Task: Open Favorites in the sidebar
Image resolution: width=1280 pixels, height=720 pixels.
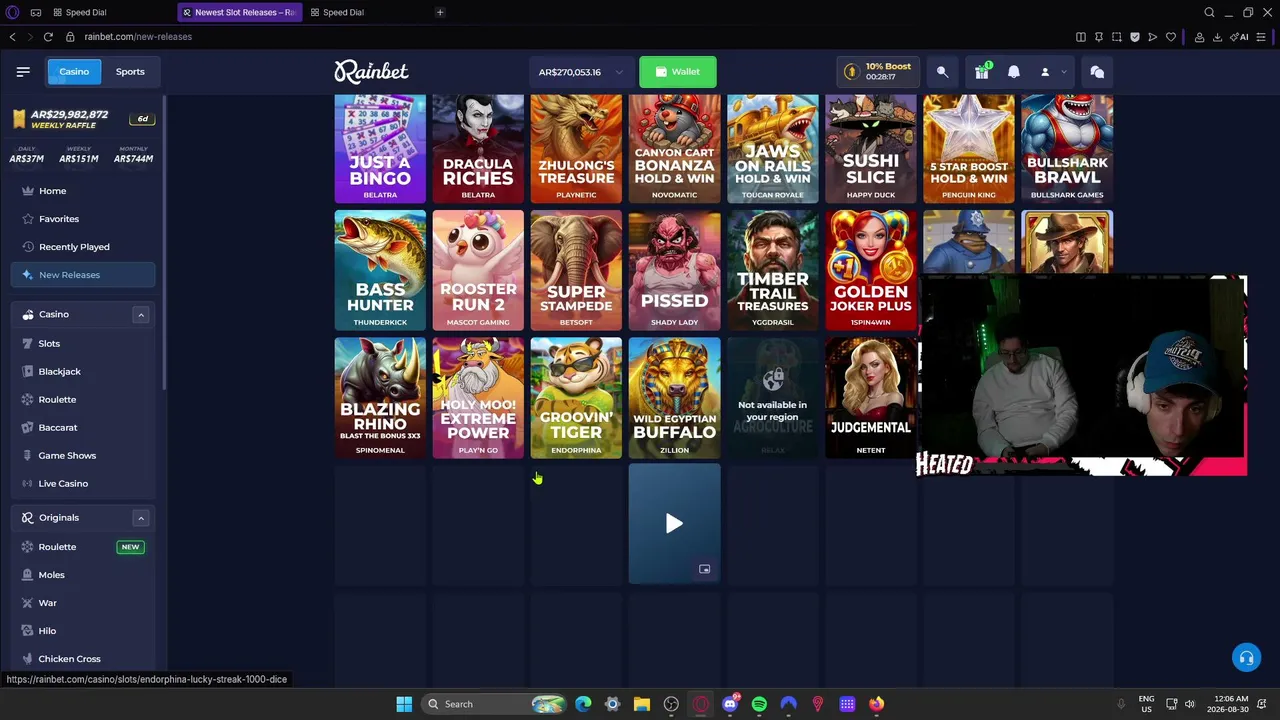Action: 83,219
